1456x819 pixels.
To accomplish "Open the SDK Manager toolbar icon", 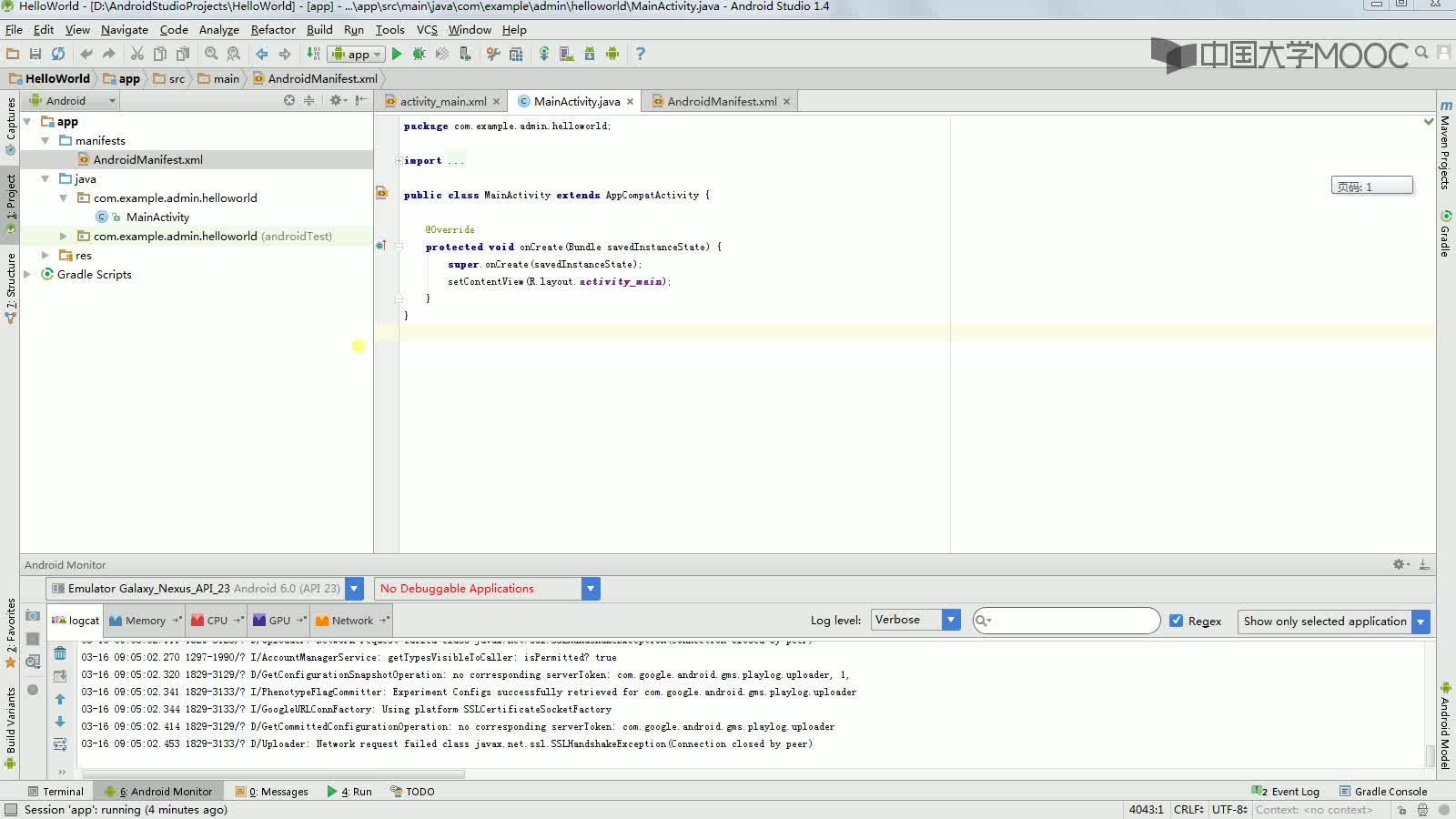I will click(590, 54).
